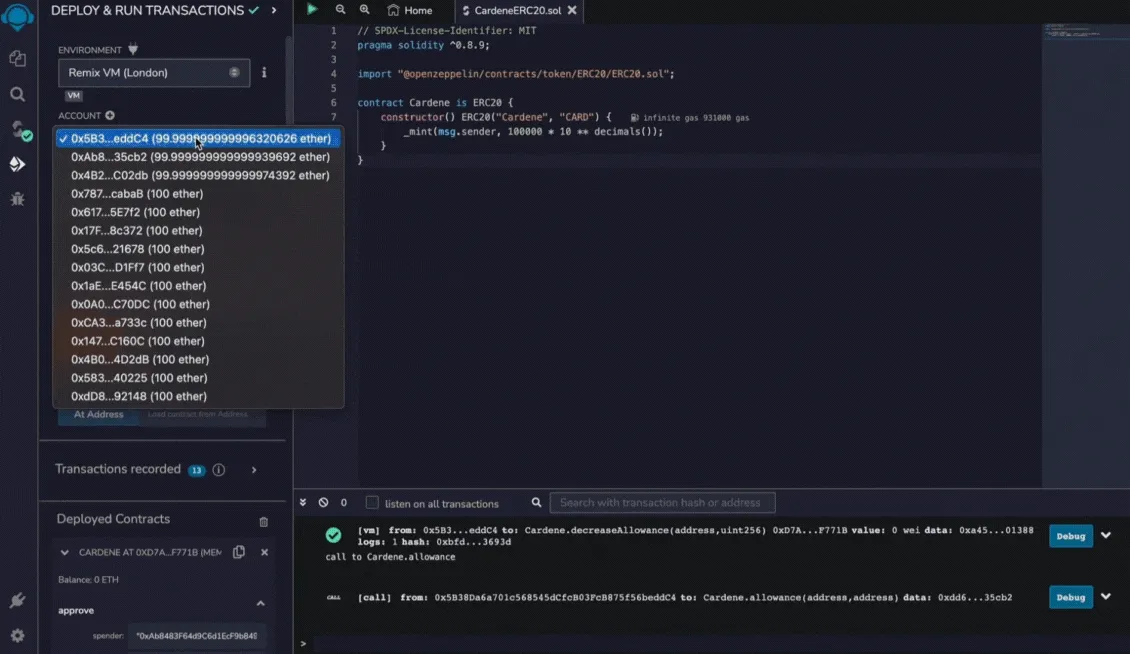Open the Solidity compiler sidebar icon
This screenshot has height=654, width=1130.
coord(19,130)
